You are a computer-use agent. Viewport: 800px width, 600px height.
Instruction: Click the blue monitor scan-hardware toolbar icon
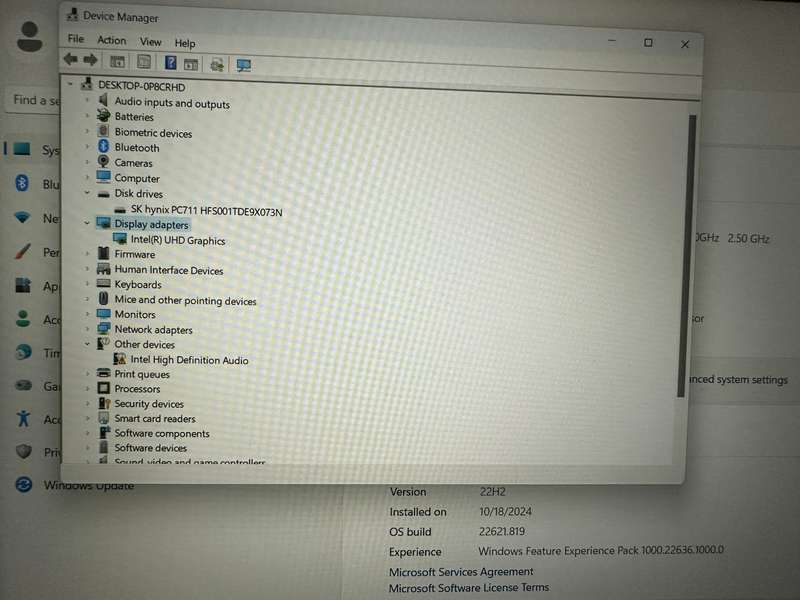(243, 65)
